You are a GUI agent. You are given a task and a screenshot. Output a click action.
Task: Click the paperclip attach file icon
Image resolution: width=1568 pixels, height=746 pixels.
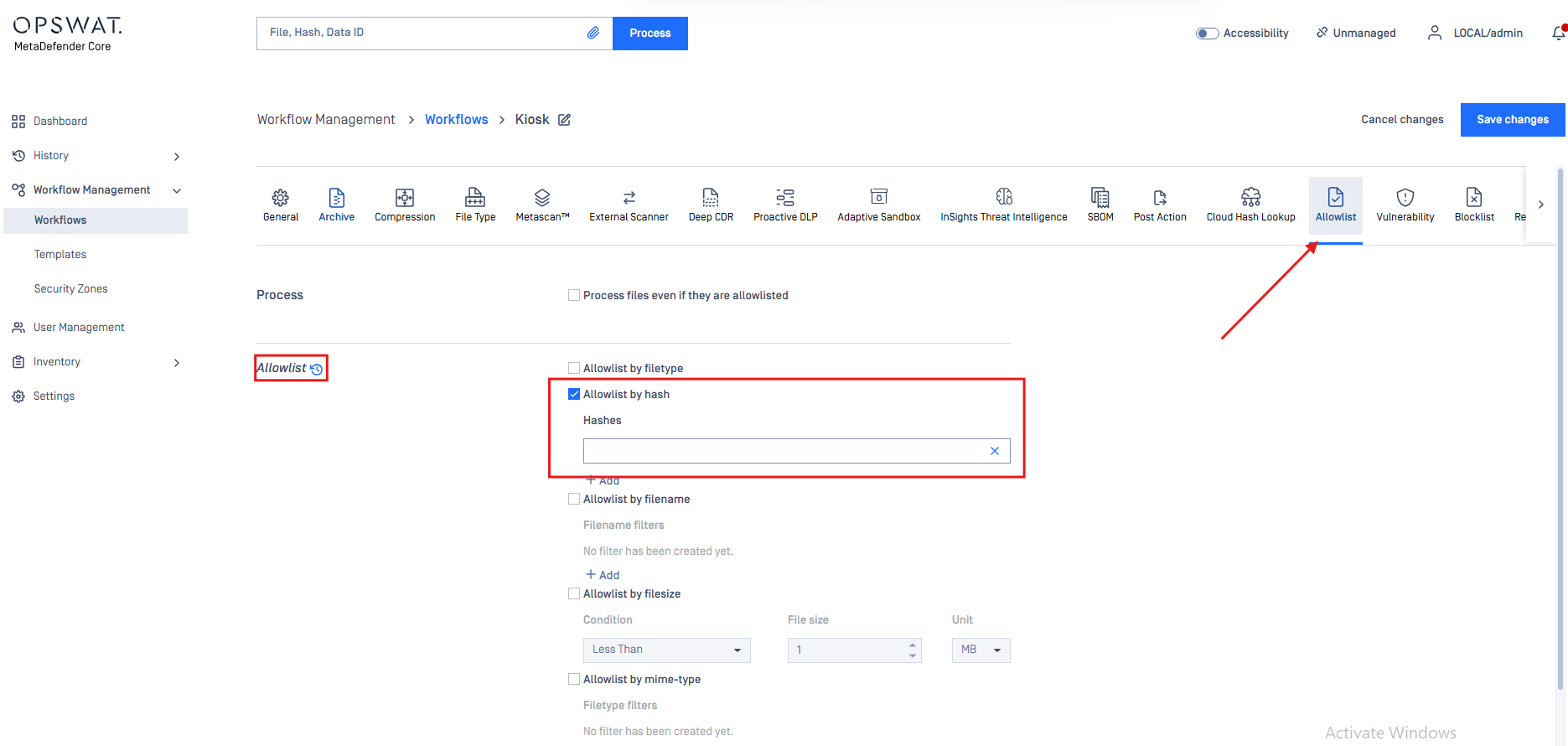(593, 33)
